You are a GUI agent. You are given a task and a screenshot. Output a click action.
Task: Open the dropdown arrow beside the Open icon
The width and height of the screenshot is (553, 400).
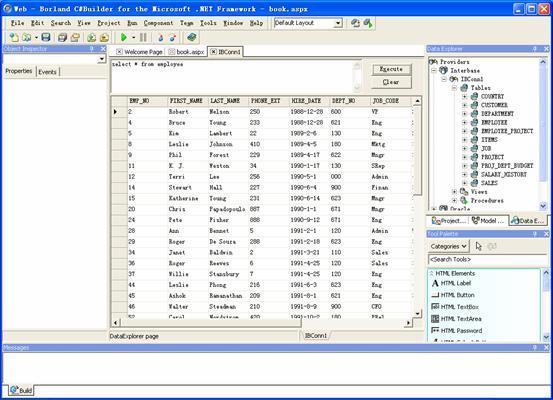tap(36, 37)
